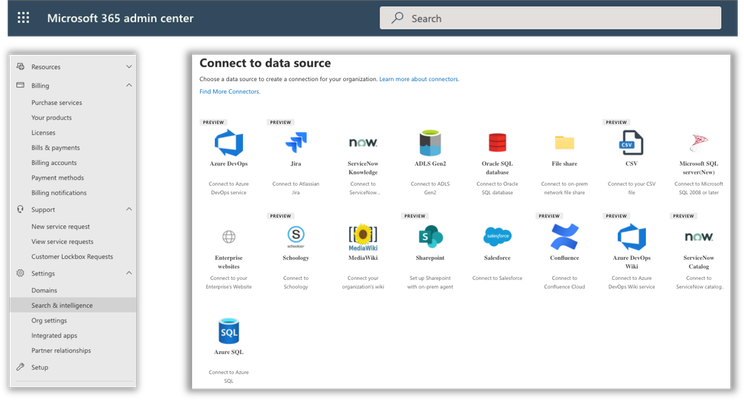Click the Billing card icon in sidebar

click(x=20, y=85)
